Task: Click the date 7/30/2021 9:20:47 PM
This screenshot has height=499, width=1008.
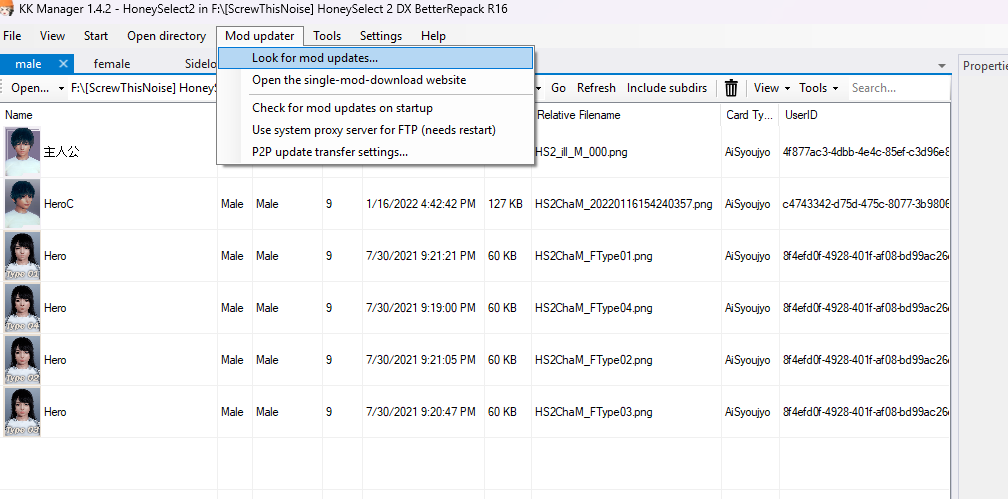Action: pyautogui.click(x=421, y=412)
